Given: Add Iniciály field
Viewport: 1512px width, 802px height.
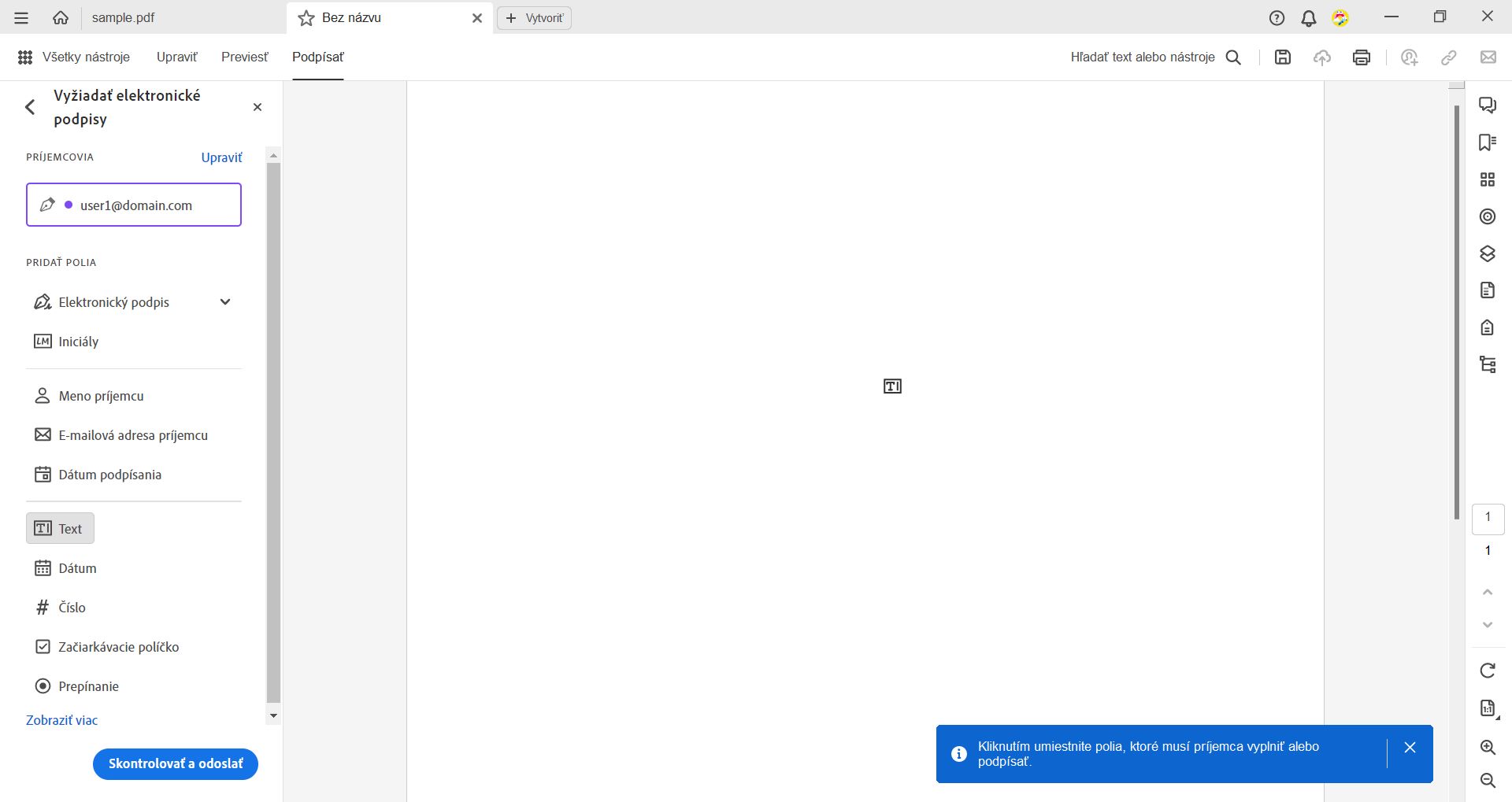Looking at the screenshot, I should click(x=66, y=342).
